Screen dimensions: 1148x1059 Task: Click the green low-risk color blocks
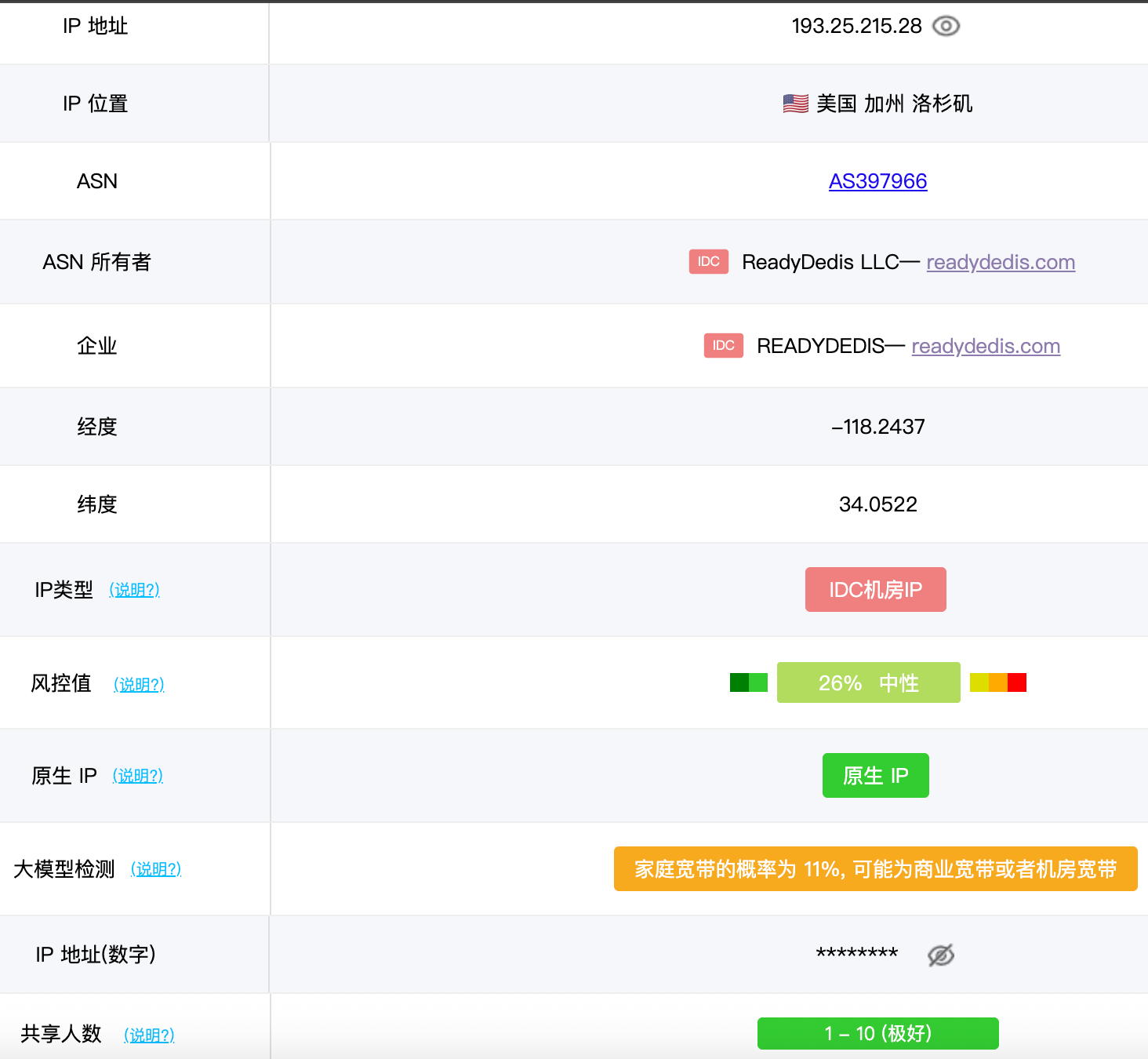click(x=748, y=682)
